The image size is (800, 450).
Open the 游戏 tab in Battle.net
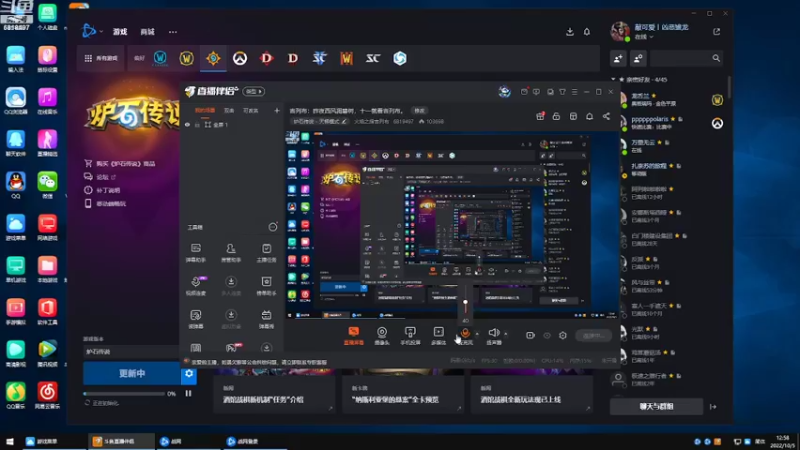click(120, 32)
